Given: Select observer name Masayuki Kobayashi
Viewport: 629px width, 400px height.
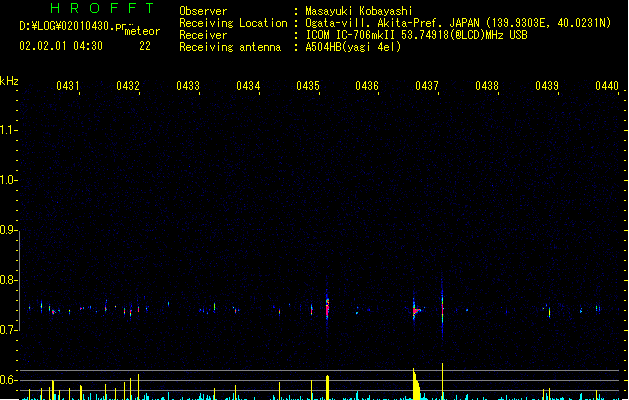Looking at the screenshot, I should tap(359, 11).
